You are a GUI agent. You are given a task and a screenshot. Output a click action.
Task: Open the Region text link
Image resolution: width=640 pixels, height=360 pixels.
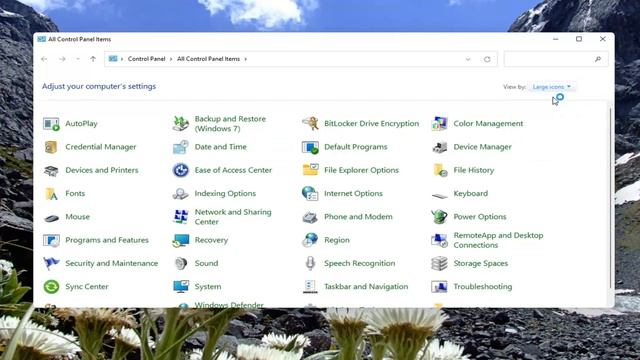coord(337,240)
